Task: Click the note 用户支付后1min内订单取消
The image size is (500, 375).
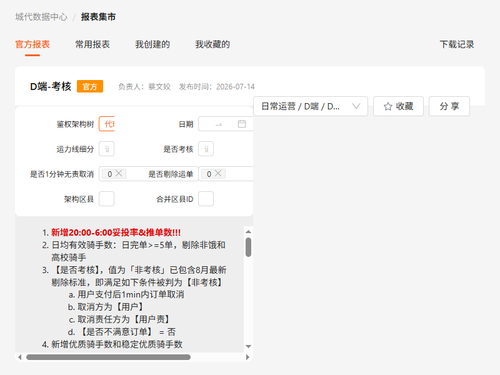Action: 131,294
